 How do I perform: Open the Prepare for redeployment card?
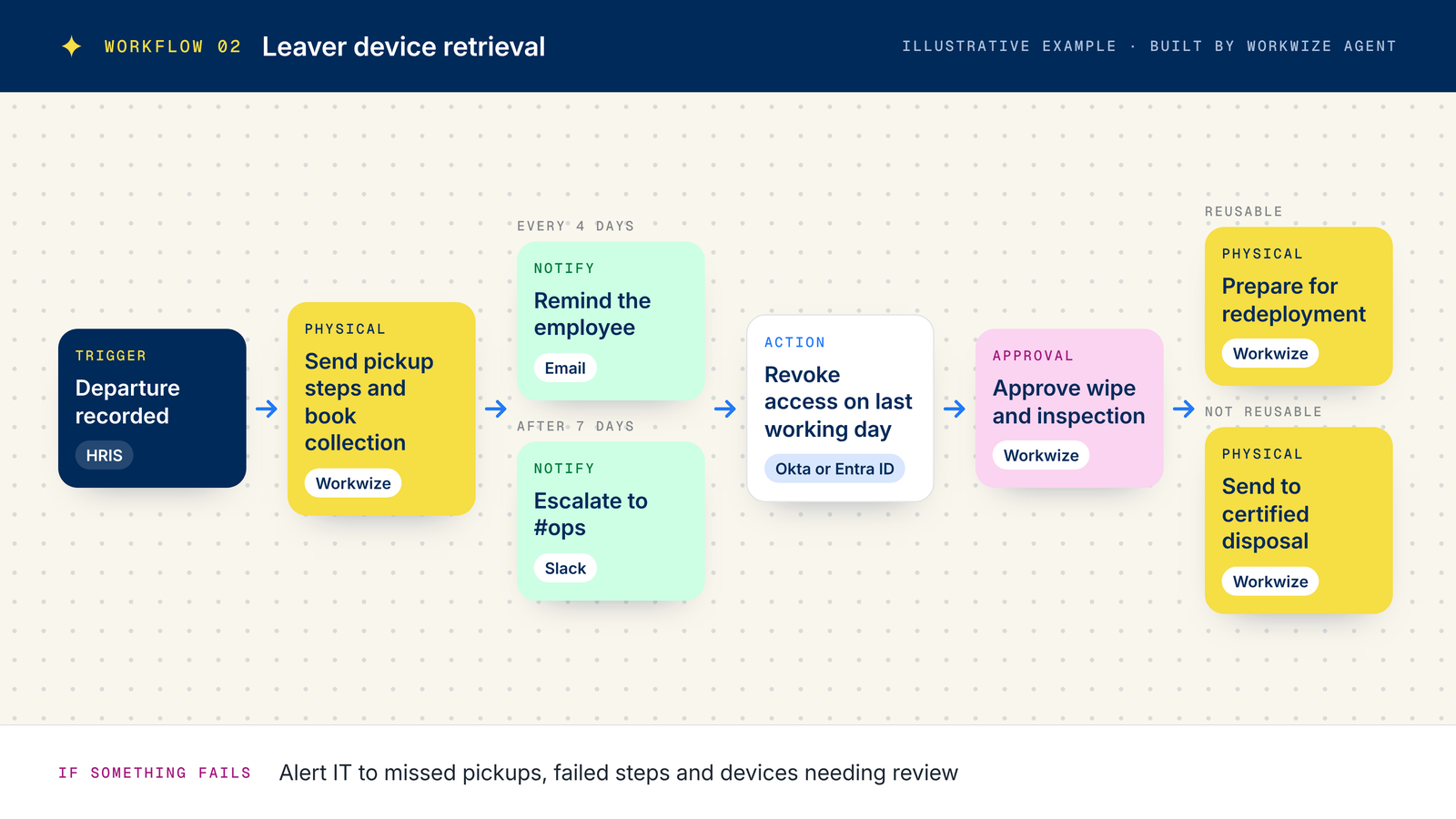(x=1299, y=306)
